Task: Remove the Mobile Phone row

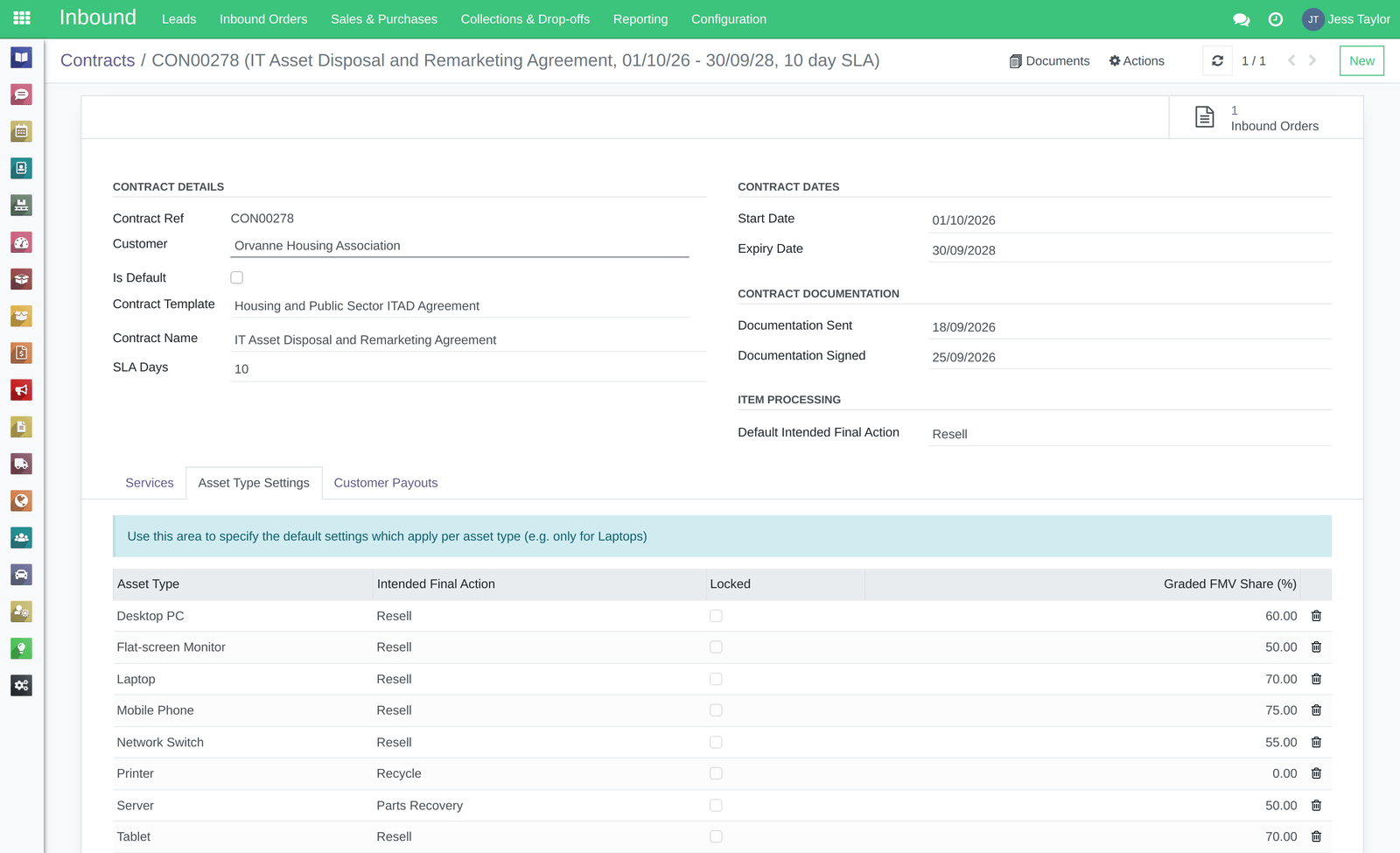Action: [x=1316, y=710]
